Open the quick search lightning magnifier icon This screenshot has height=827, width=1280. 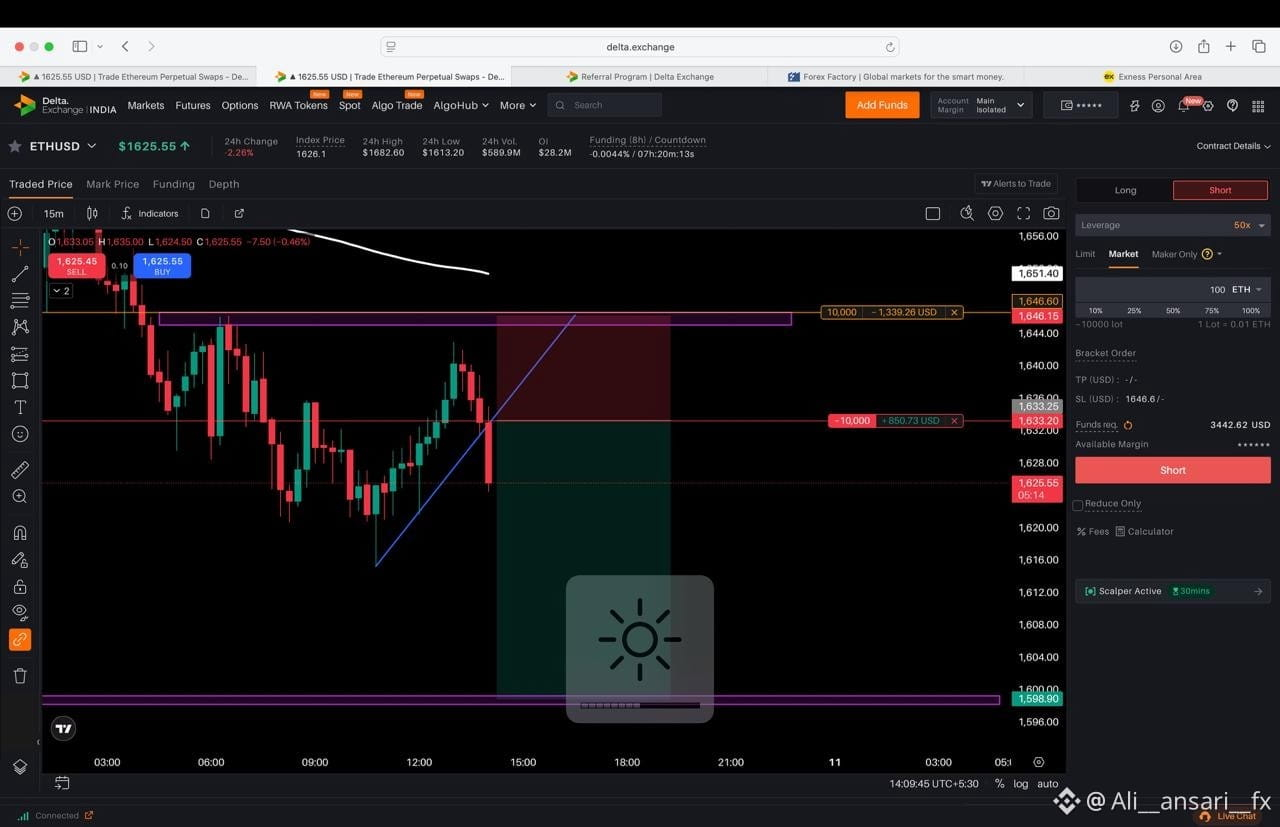point(967,213)
